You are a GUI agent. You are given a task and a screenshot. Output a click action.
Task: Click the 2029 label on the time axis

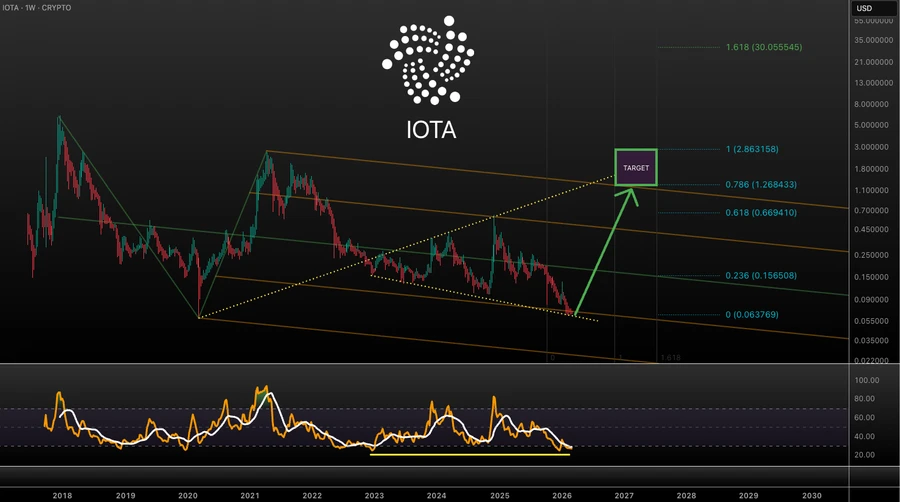pos(748,496)
